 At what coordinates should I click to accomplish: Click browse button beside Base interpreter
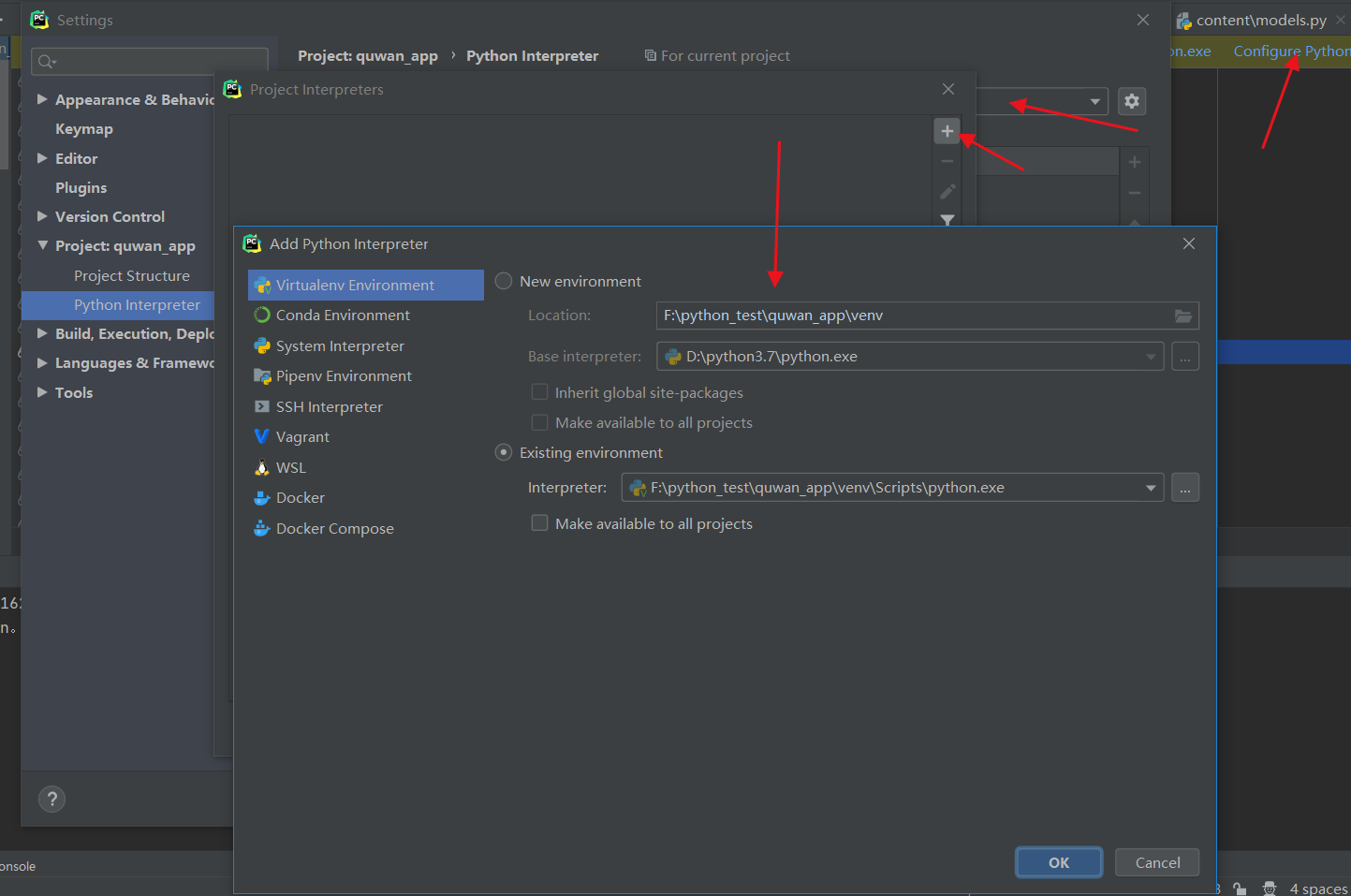click(x=1185, y=356)
